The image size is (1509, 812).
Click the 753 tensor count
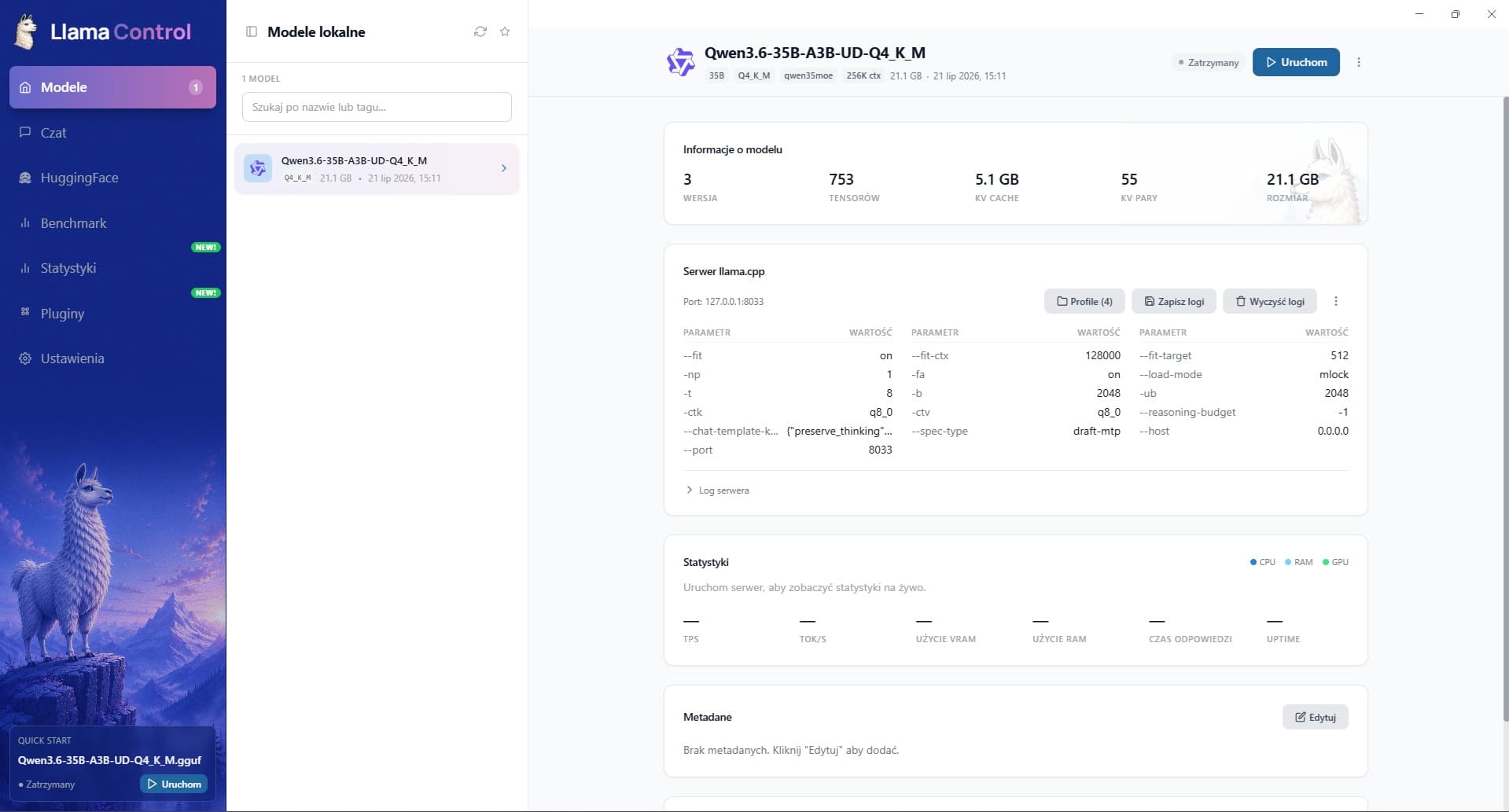[841, 179]
